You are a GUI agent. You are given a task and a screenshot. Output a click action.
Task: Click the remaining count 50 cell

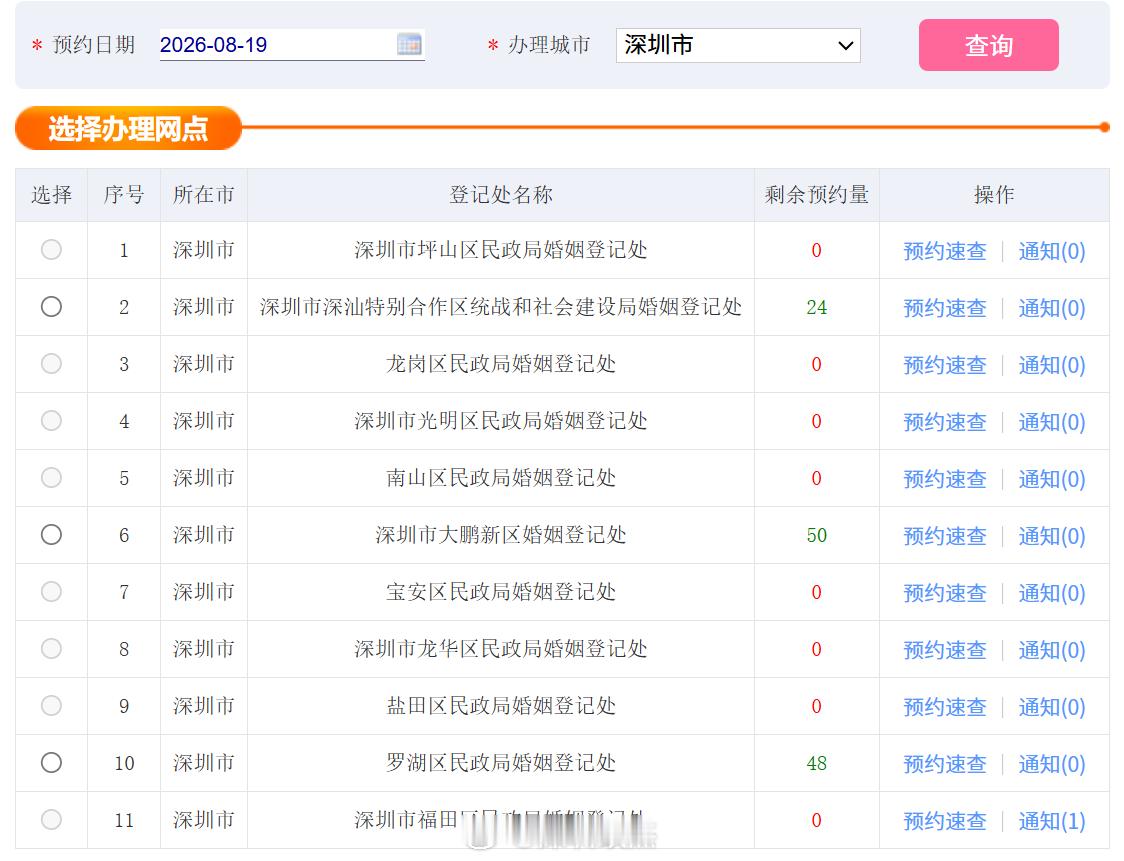pos(816,536)
